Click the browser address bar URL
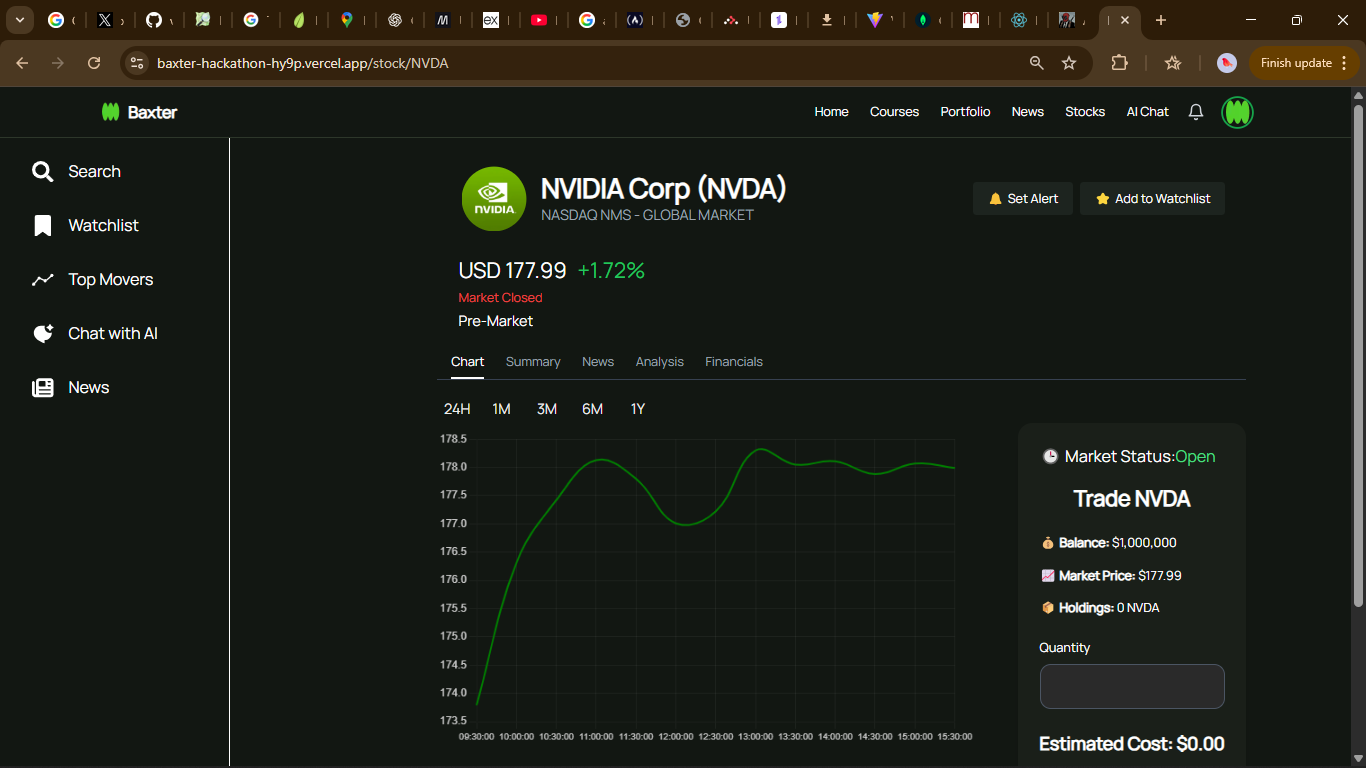 tap(302, 63)
